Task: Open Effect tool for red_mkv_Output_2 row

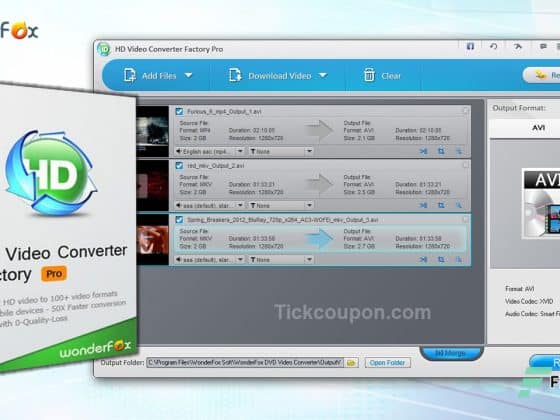Action: coord(459,205)
